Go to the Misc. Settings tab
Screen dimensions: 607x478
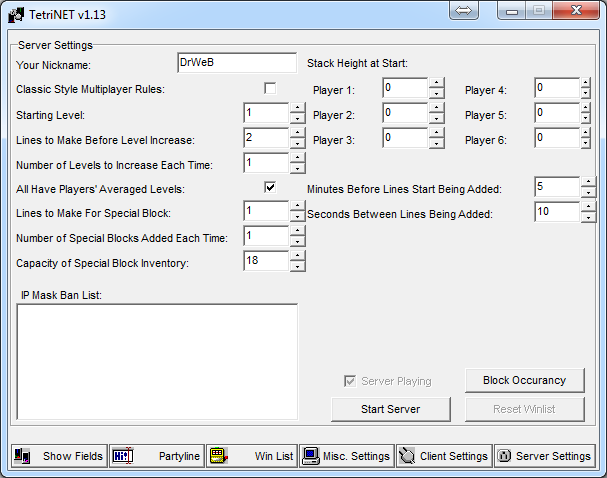pos(347,456)
